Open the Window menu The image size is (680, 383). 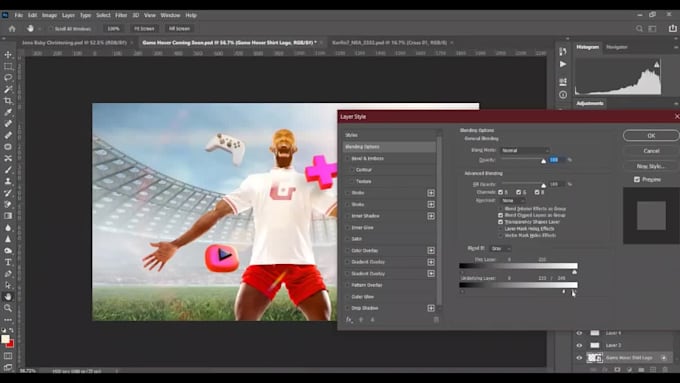coord(170,15)
